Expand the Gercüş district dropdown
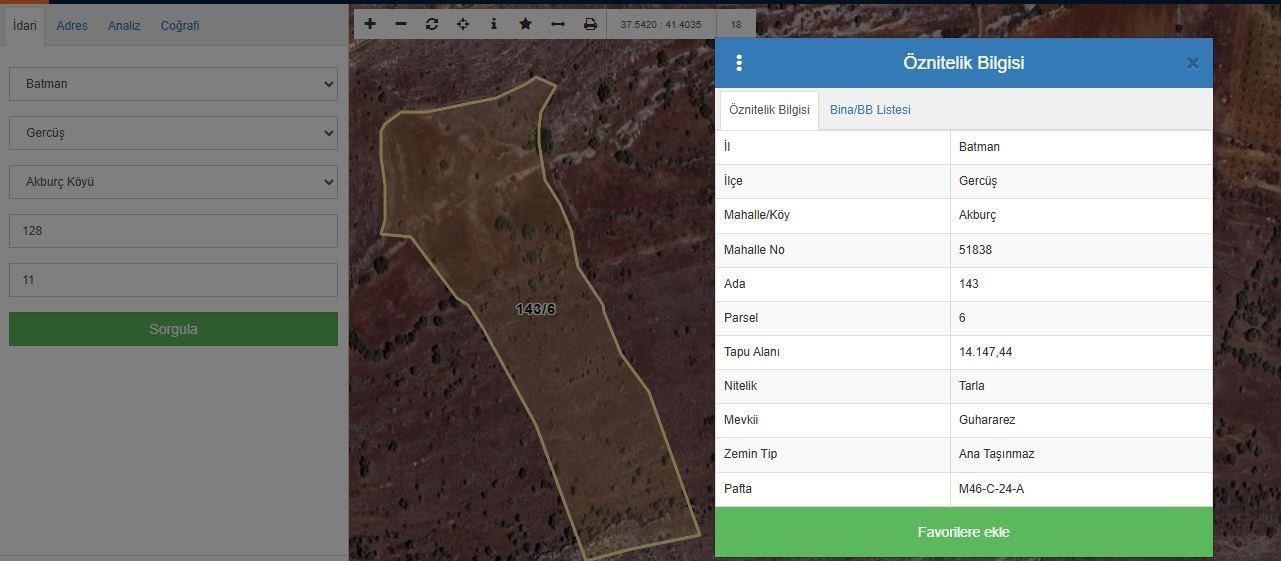 click(173, 133)
